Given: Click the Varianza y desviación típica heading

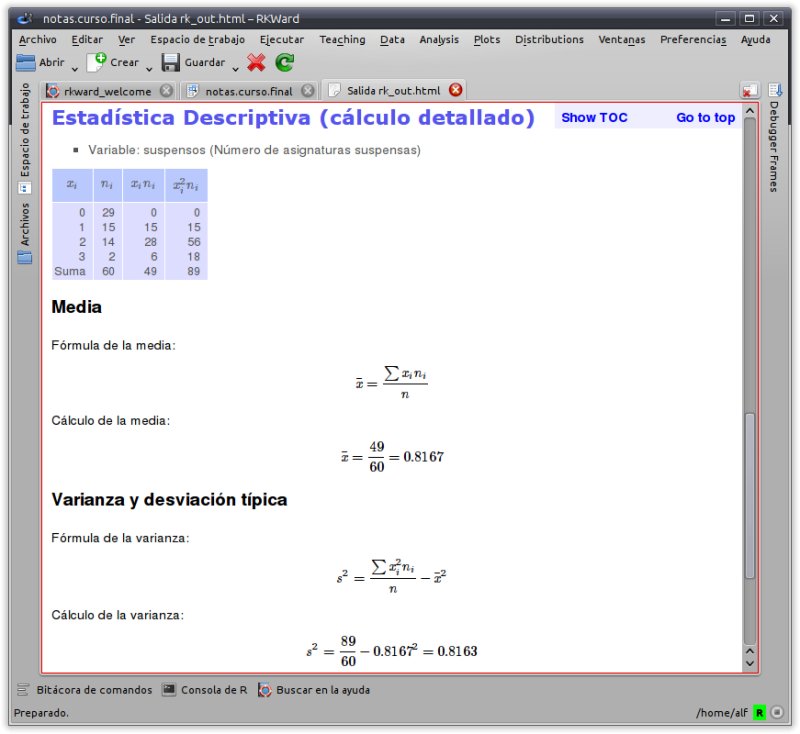Looking at the screenshot, I should 169,500.
